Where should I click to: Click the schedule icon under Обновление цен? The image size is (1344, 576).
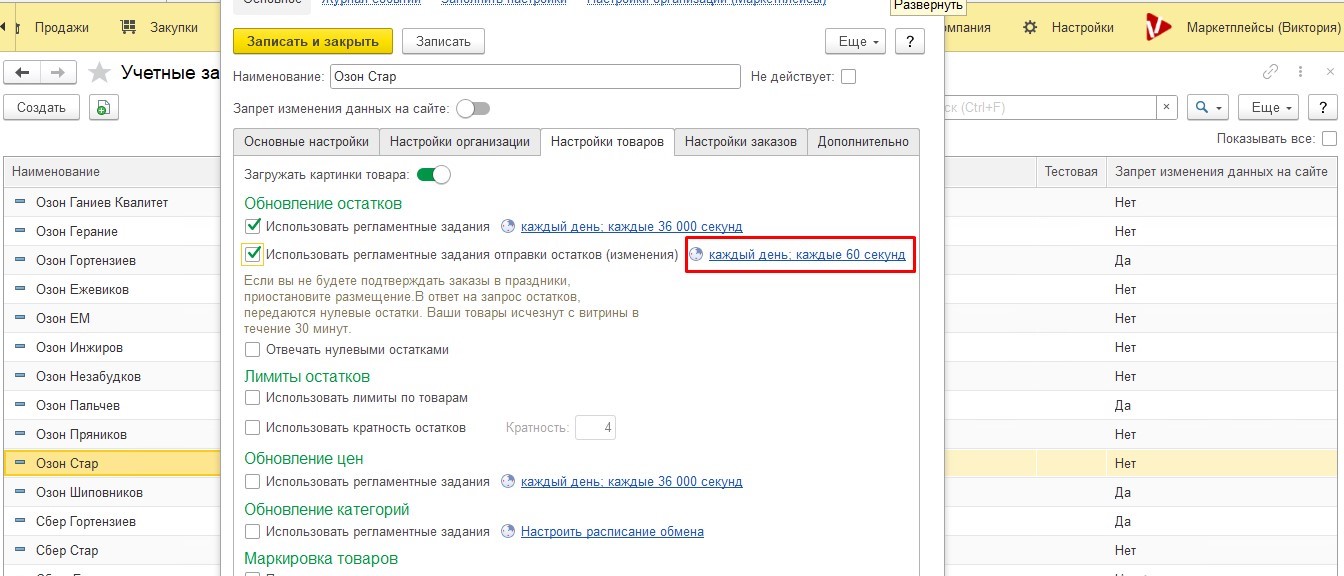click(x=508, y=481)
